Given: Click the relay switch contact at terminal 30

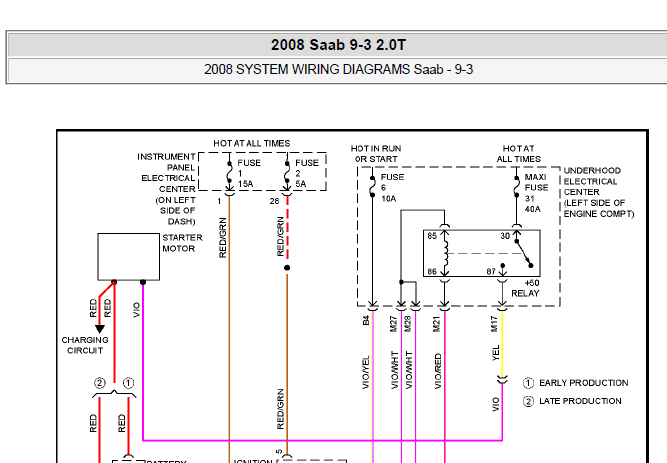Looking at the screenshot, I should tap(524, 253).
